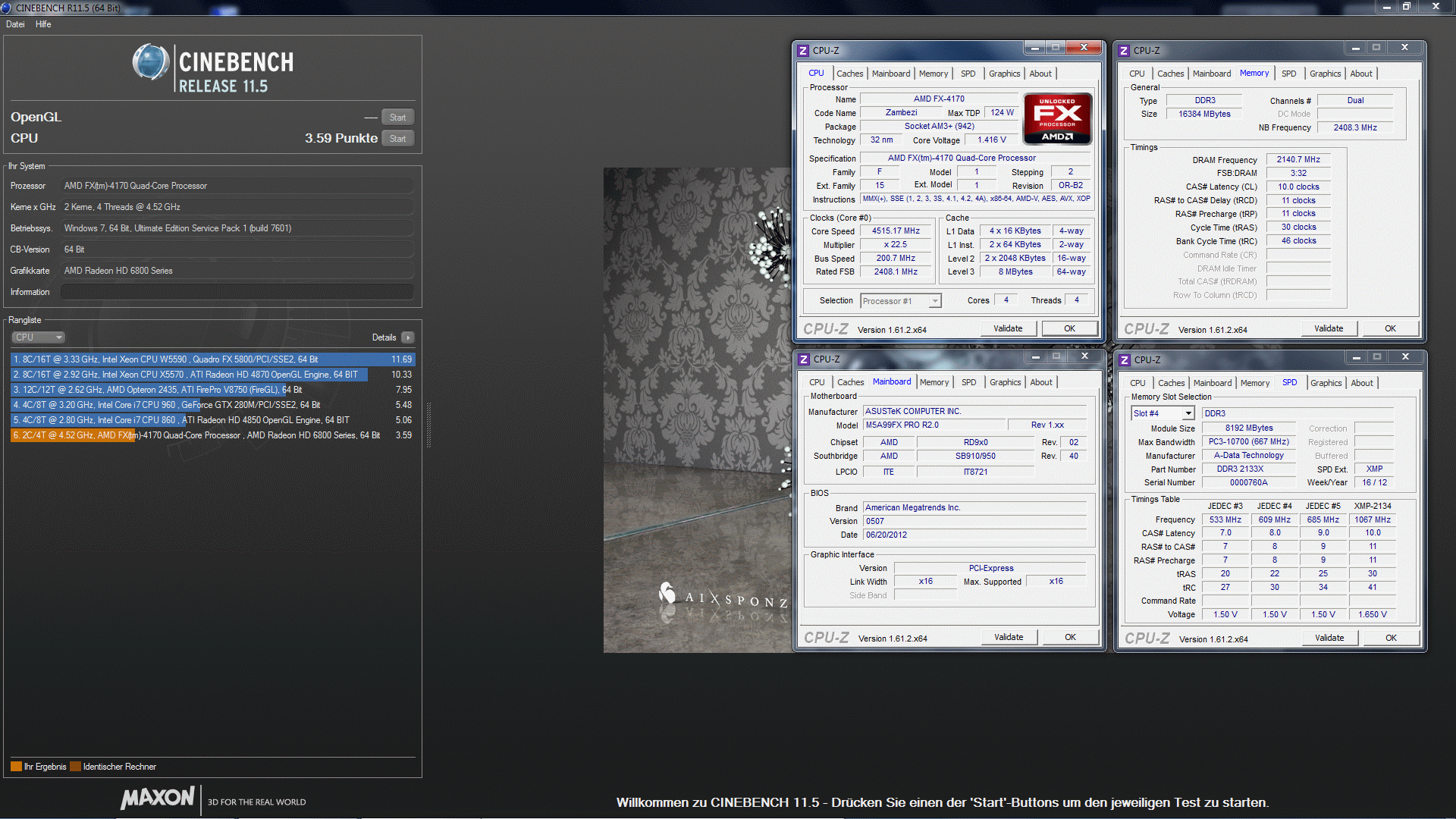Image resolution: width=1456 pixels, height=819 pixels.
Task: Open SPD tab in CPU window
Action: pos(968,74)
